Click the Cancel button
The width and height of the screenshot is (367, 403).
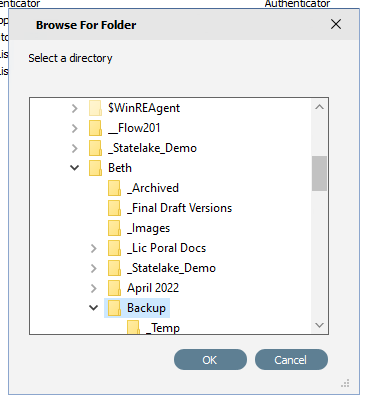coord(291,360)
